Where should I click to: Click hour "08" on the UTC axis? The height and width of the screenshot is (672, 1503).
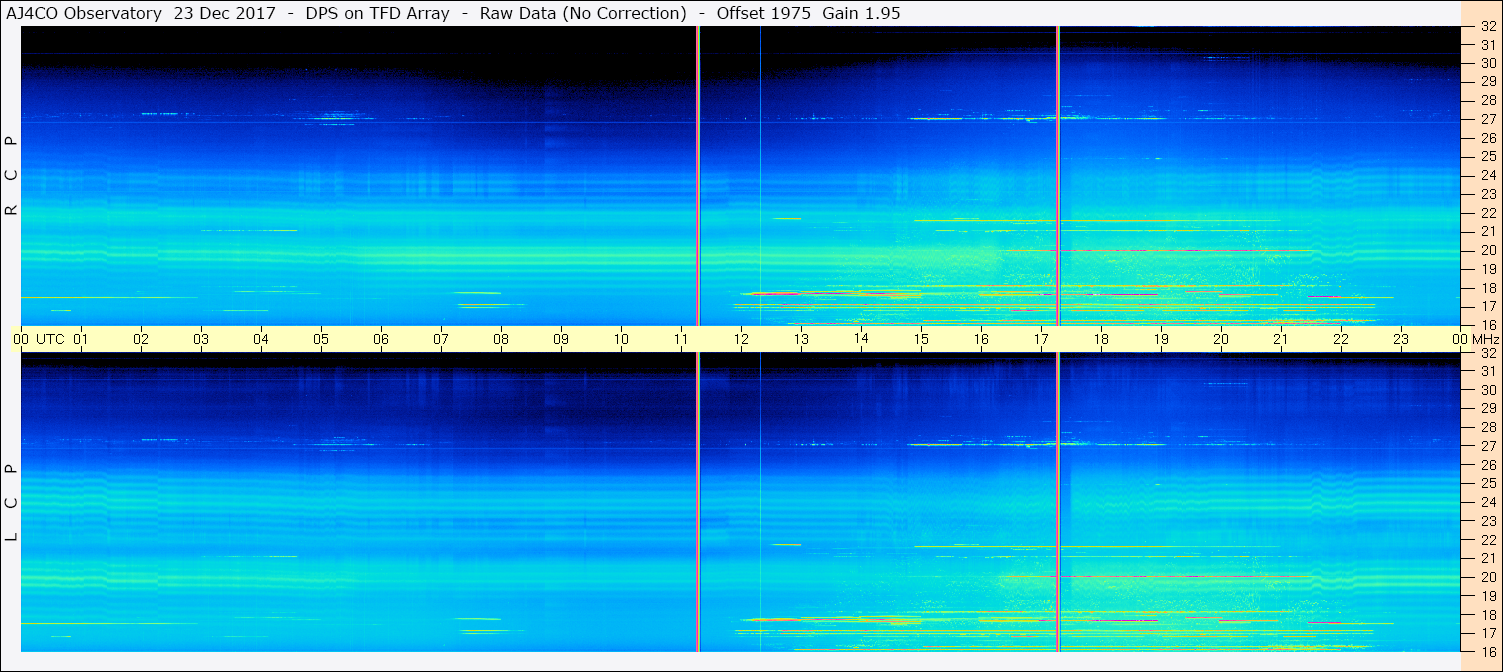501,339
